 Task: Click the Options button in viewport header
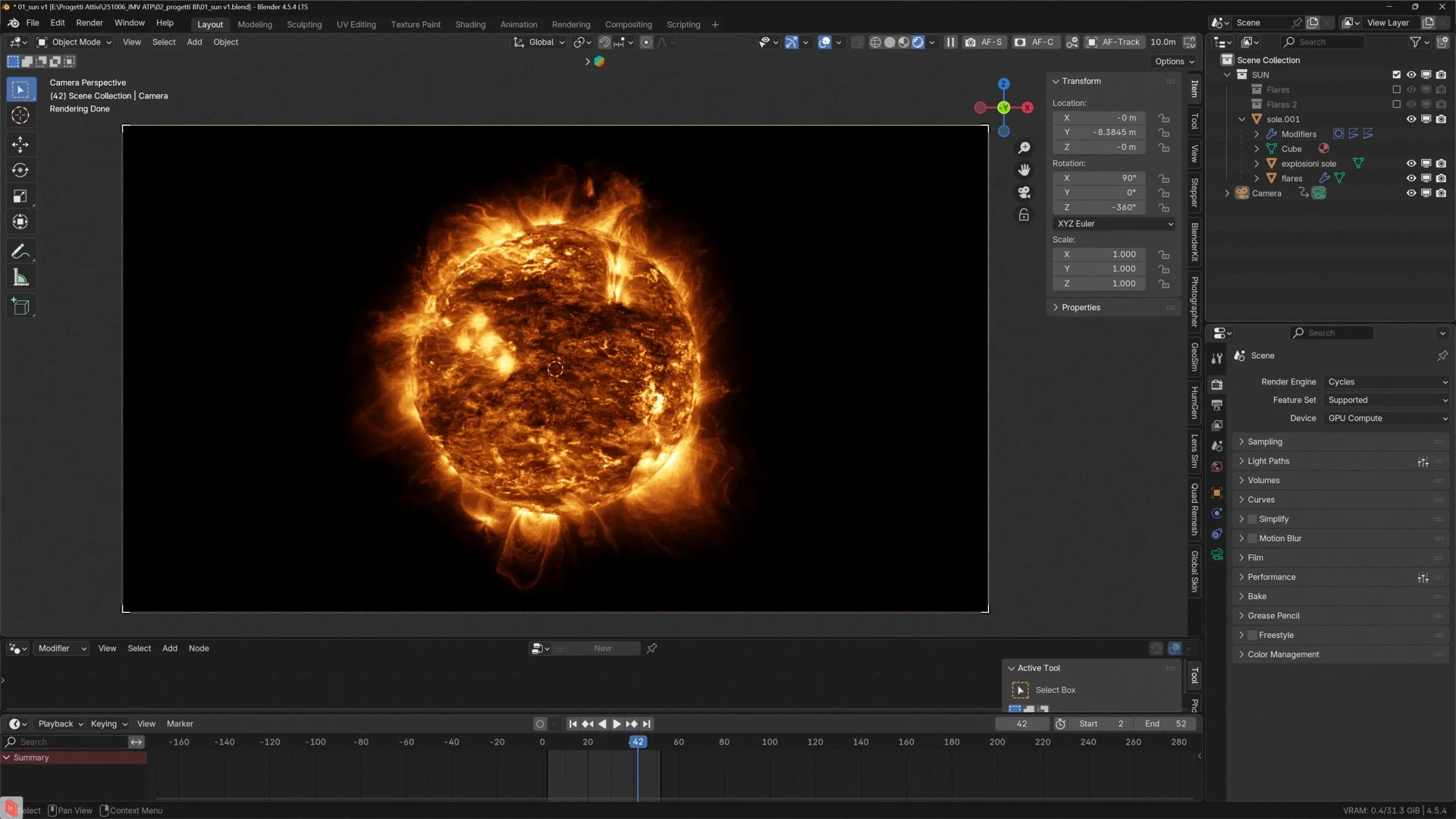1174,61
